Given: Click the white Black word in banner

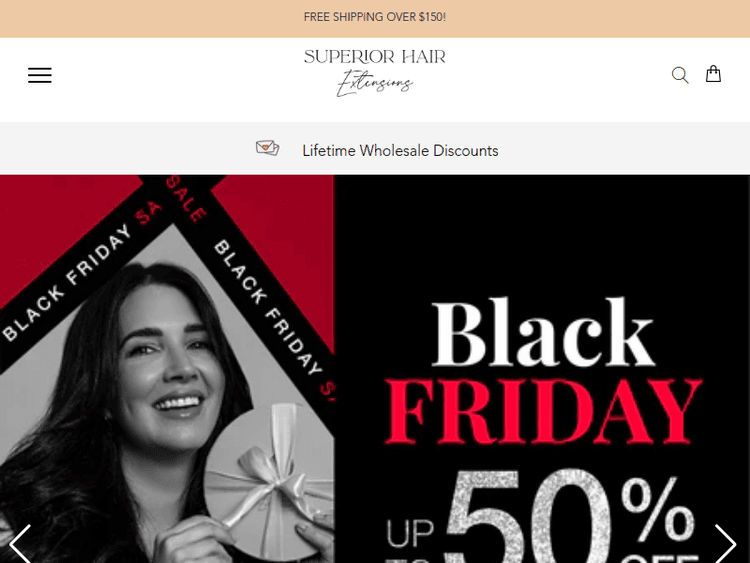Looking at the screenshot, I should 543,331.
